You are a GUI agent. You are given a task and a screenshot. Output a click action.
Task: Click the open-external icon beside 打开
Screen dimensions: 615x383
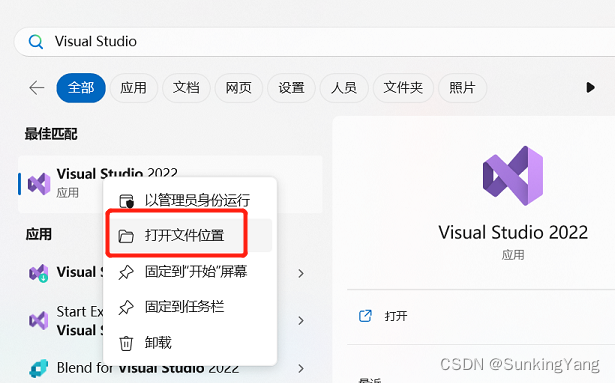365,316
